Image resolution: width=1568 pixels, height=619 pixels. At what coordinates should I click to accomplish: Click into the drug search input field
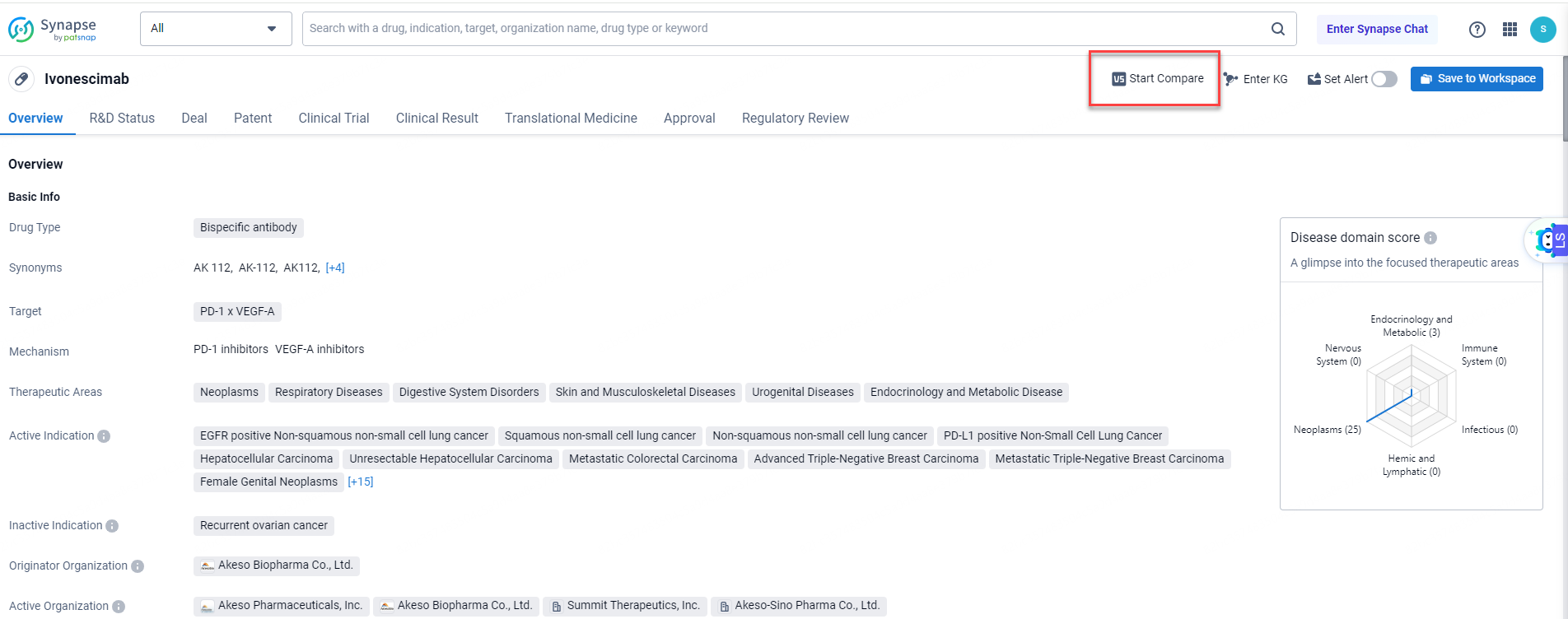[782, 29]
